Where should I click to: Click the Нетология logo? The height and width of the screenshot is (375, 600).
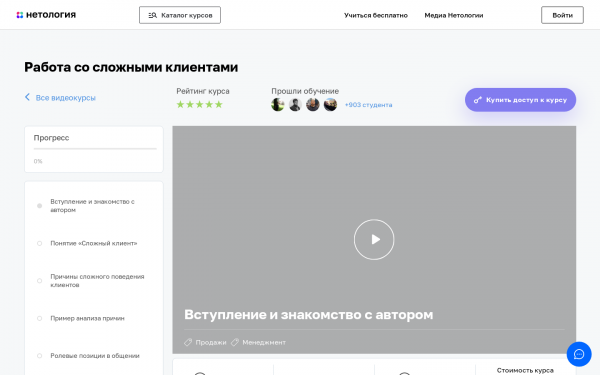click(x=46, y=15)
